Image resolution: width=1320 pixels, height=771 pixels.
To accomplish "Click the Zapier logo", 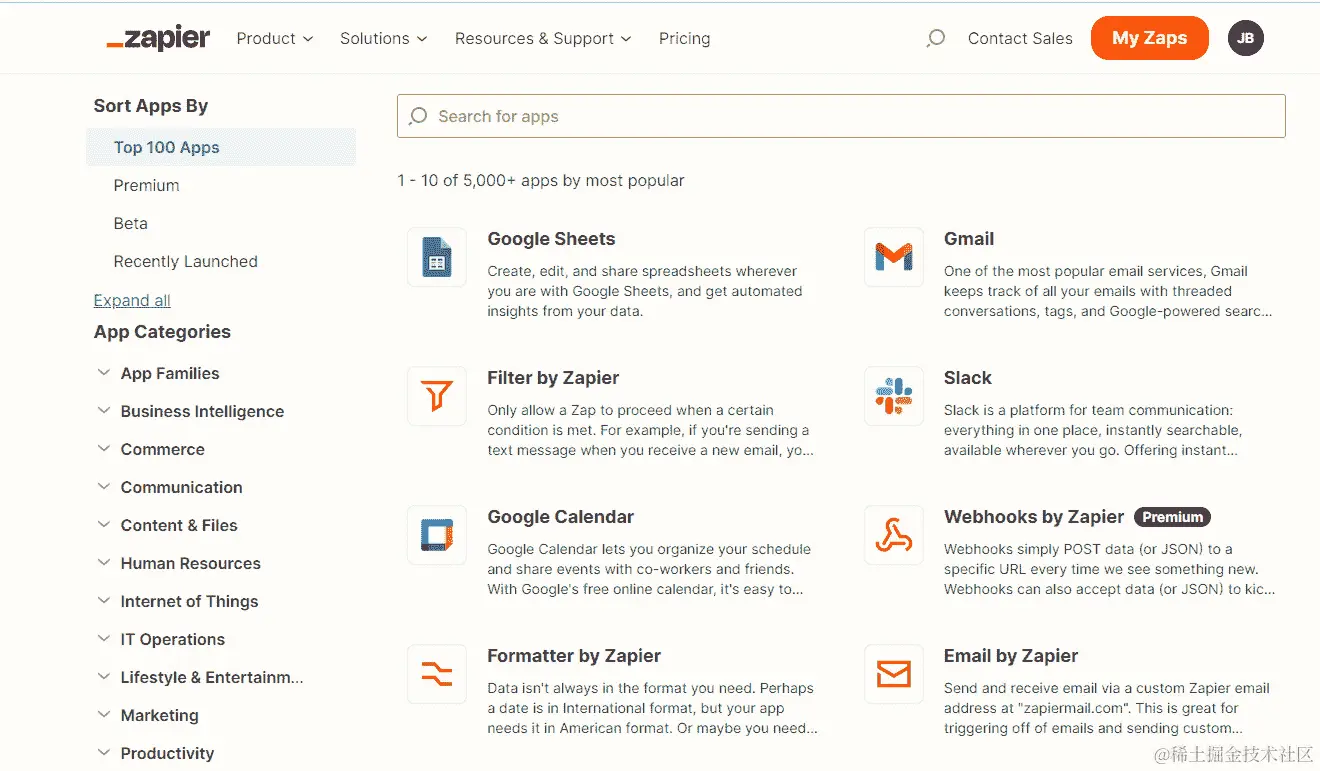I will tap(158, 39).
